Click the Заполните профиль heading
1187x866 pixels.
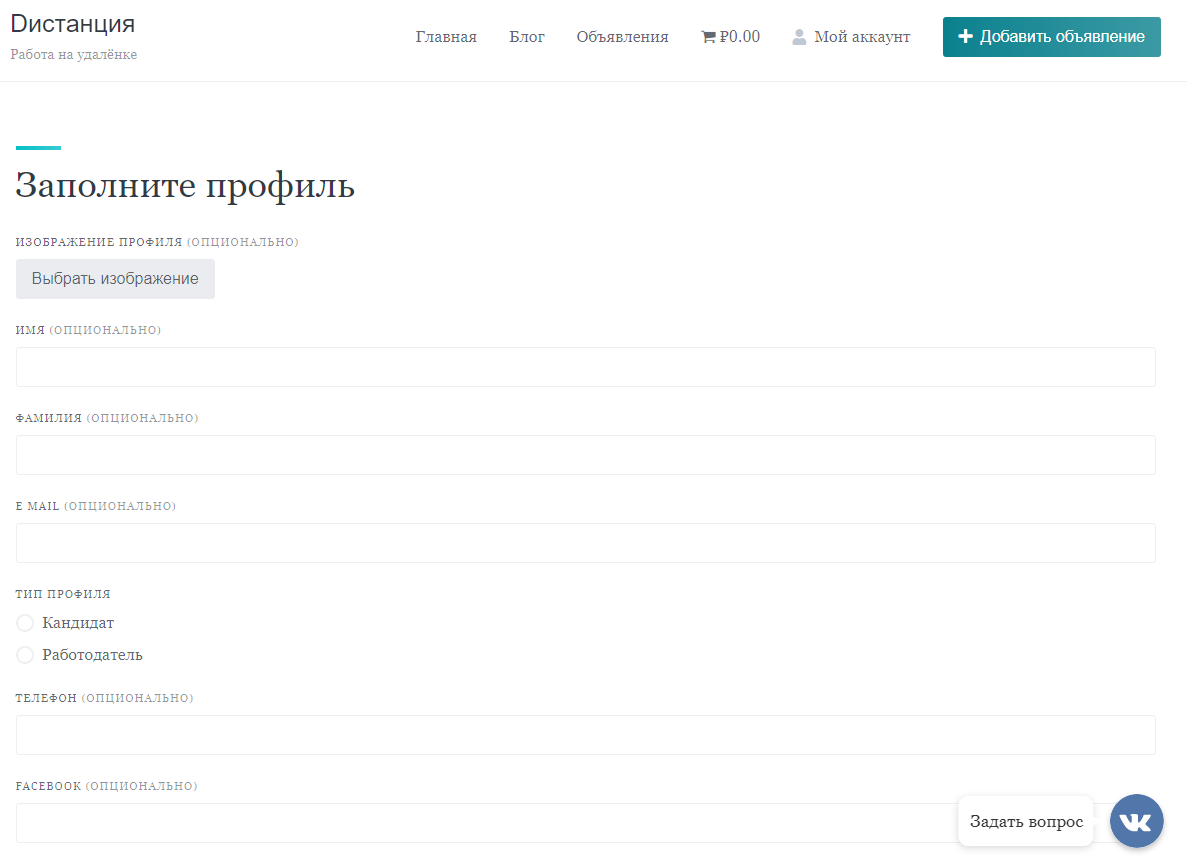[x=184, y=185]
